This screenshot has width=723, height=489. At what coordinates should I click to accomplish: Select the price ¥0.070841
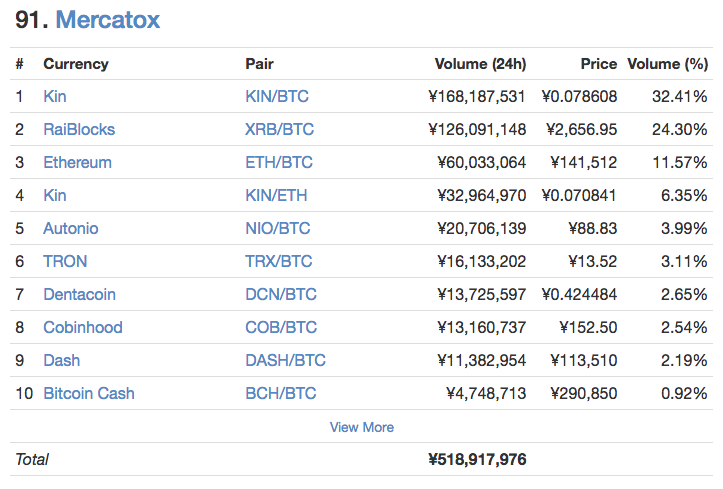tap(579, 195)
